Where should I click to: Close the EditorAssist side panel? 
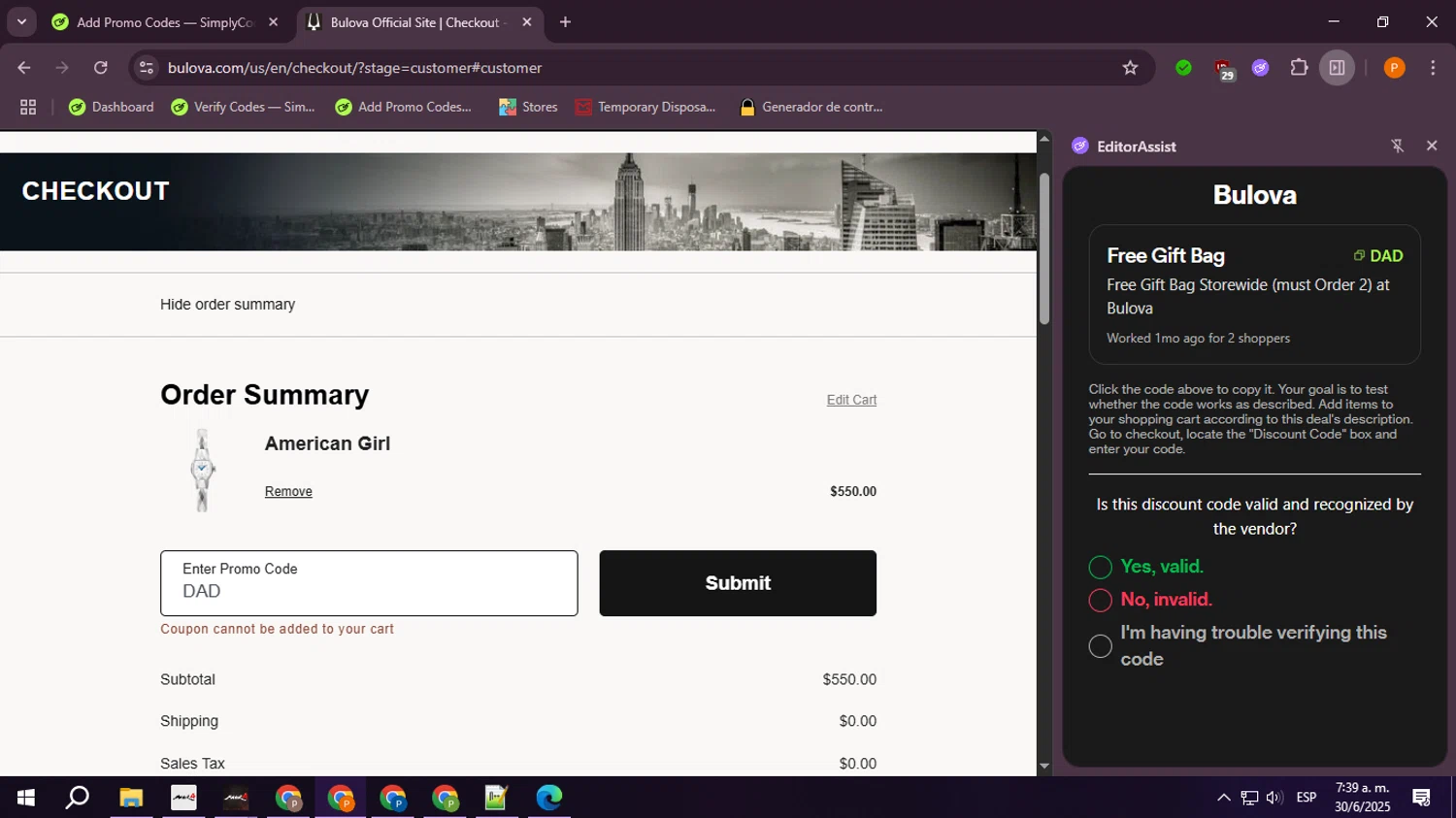click(x=1432, y=146)
